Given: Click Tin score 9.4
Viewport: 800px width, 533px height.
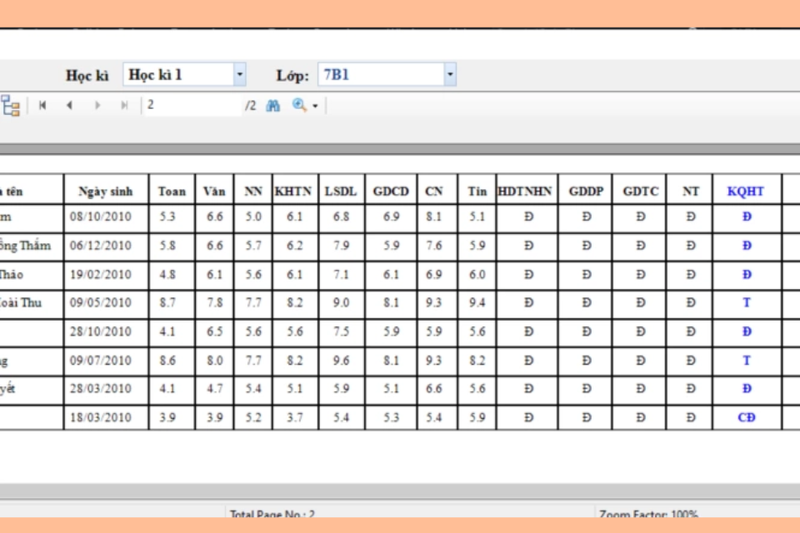Looking at the screenshot, I should click(477, 303).
